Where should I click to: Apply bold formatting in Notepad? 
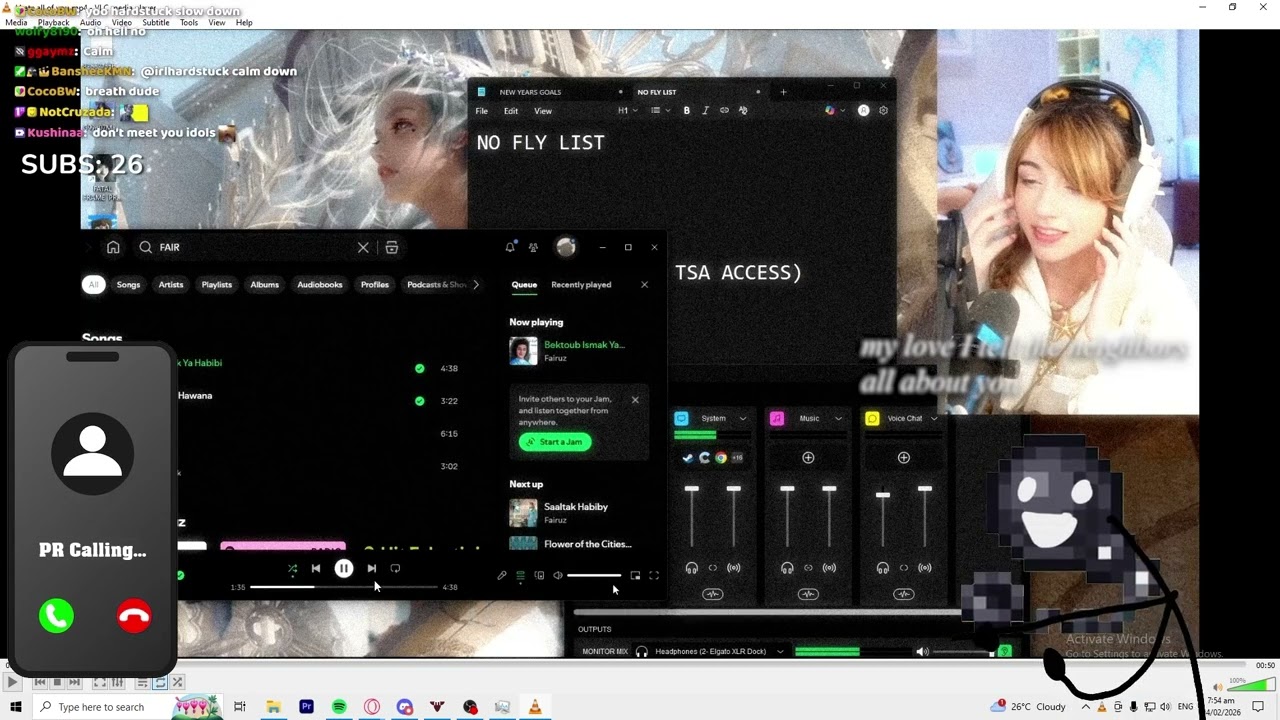coord(687,111)
